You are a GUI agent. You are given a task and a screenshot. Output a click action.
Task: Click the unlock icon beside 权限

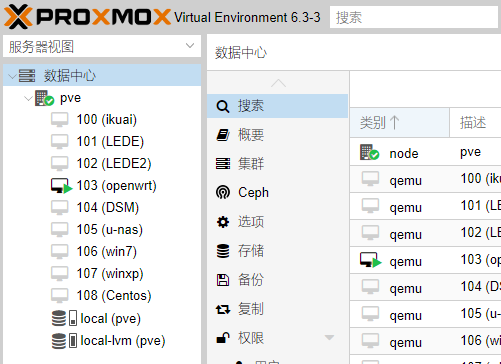coord(223,338)
